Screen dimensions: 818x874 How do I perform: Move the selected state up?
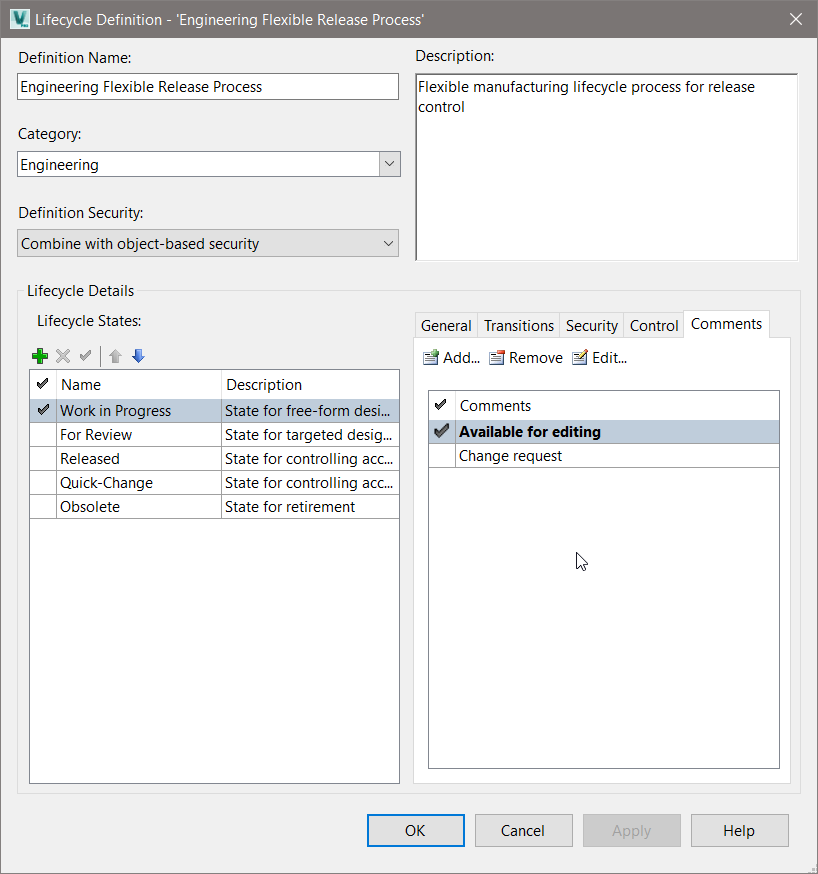114,356
